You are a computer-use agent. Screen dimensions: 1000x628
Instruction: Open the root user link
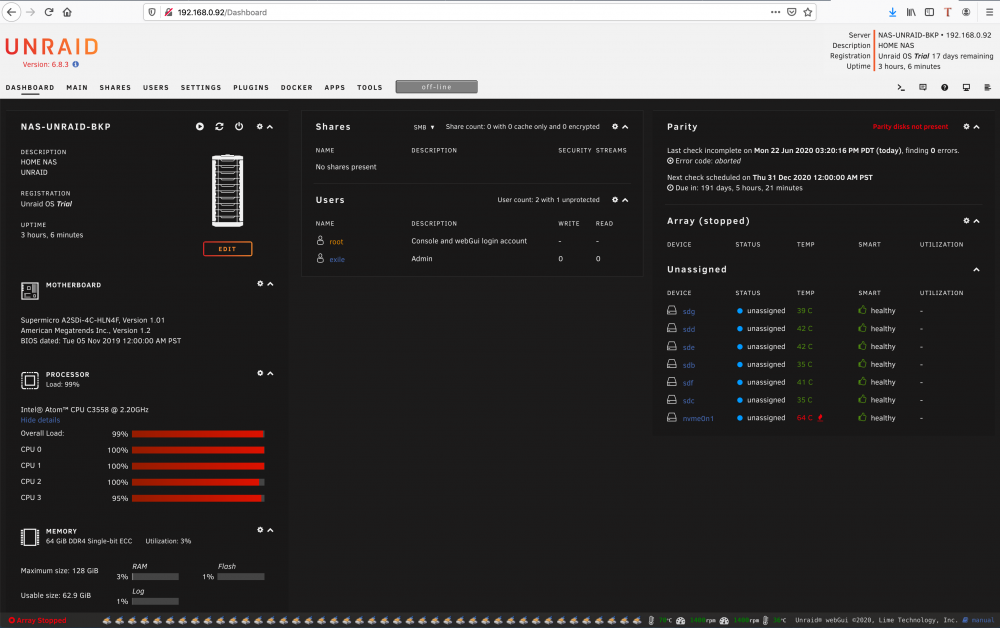pos(336,242)
